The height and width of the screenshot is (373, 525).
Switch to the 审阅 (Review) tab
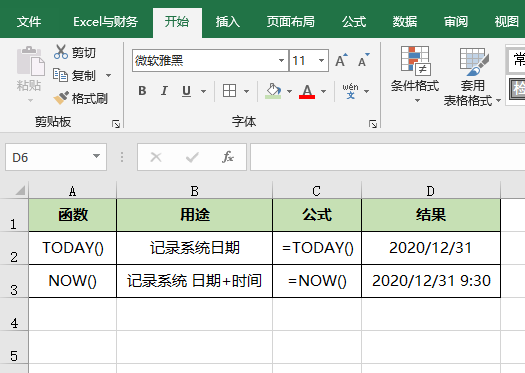456,22
